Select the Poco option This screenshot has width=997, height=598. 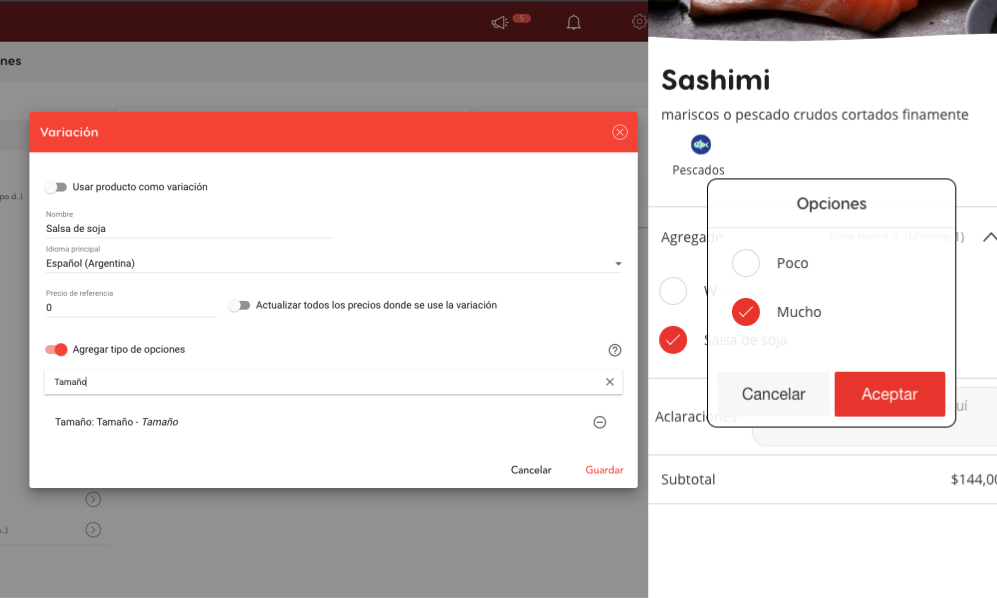tap(746, 263)
